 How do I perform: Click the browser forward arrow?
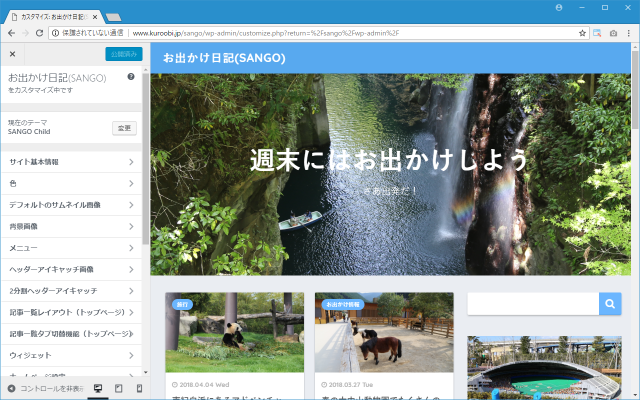coord(25,33)
